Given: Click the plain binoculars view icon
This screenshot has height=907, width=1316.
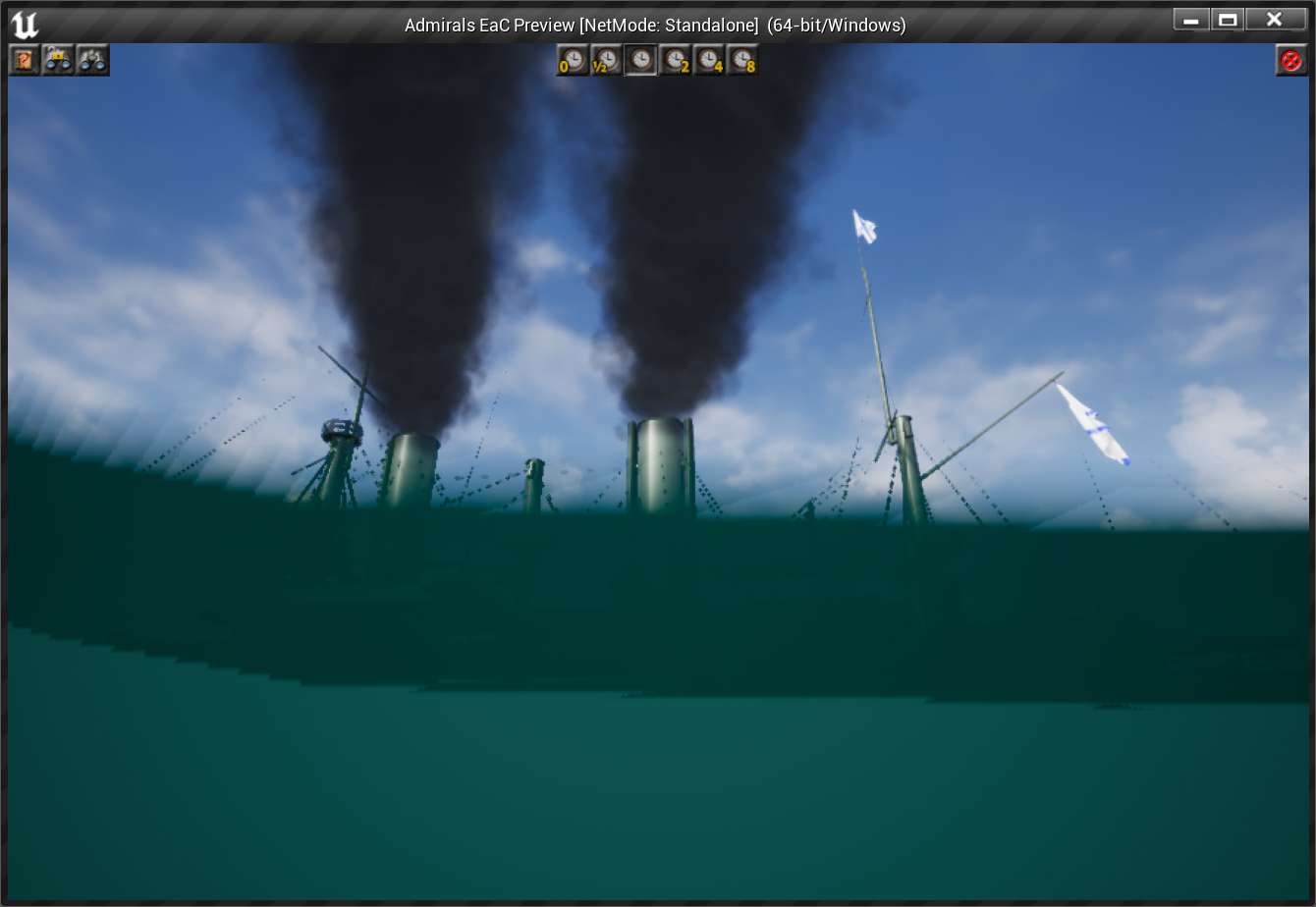Looking at the screenshot, I should click(x=92, y=60).
